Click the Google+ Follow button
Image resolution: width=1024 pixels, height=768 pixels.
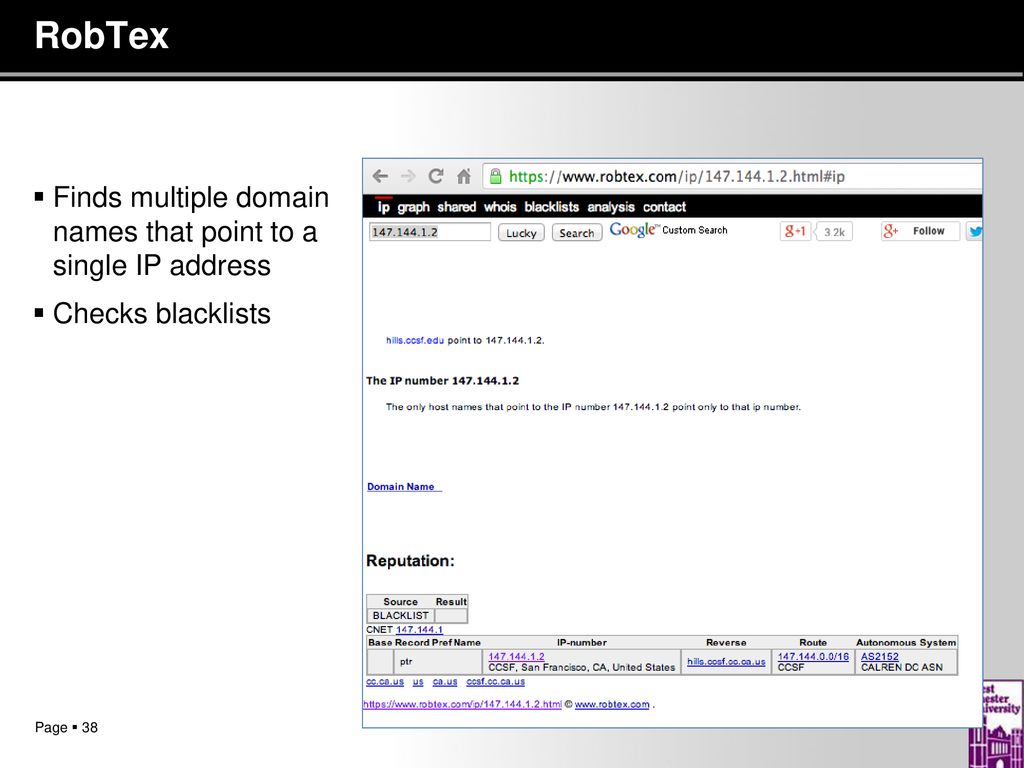[920, 231]
